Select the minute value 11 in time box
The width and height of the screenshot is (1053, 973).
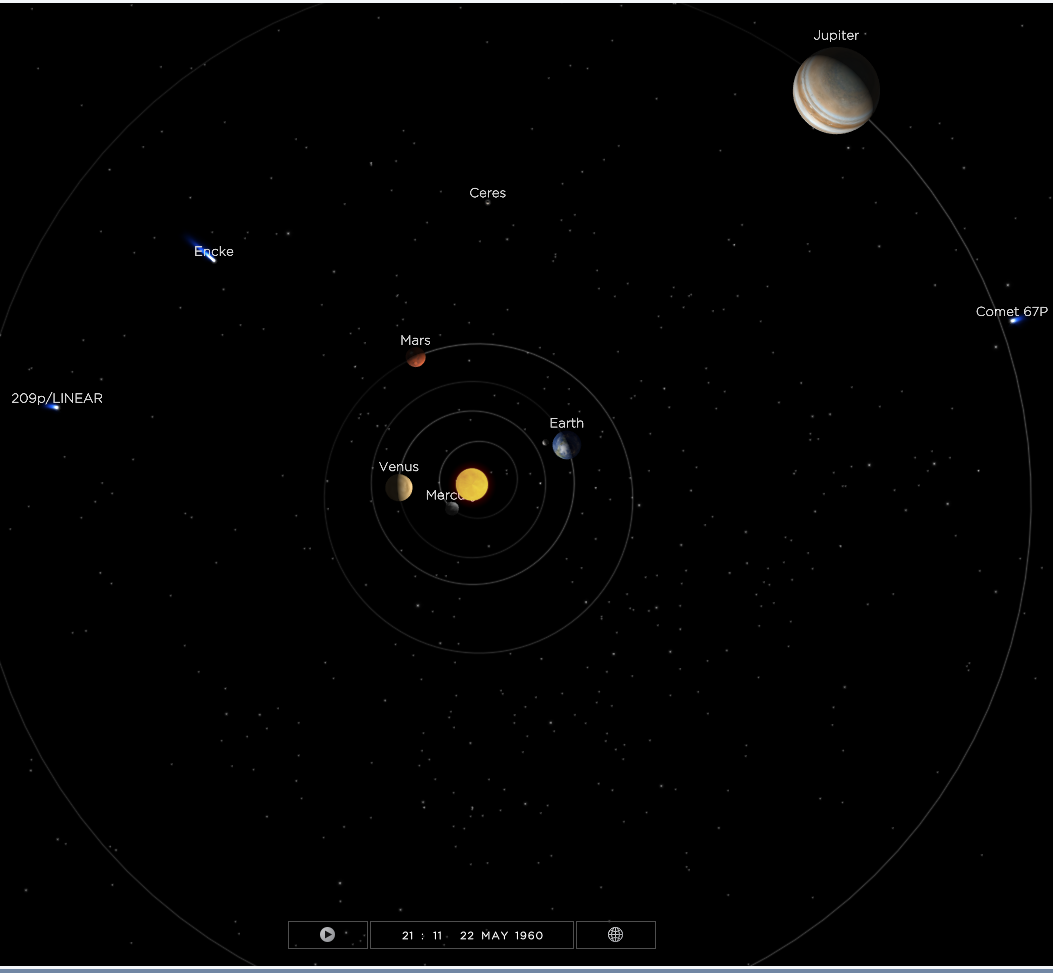pos(437,936)
